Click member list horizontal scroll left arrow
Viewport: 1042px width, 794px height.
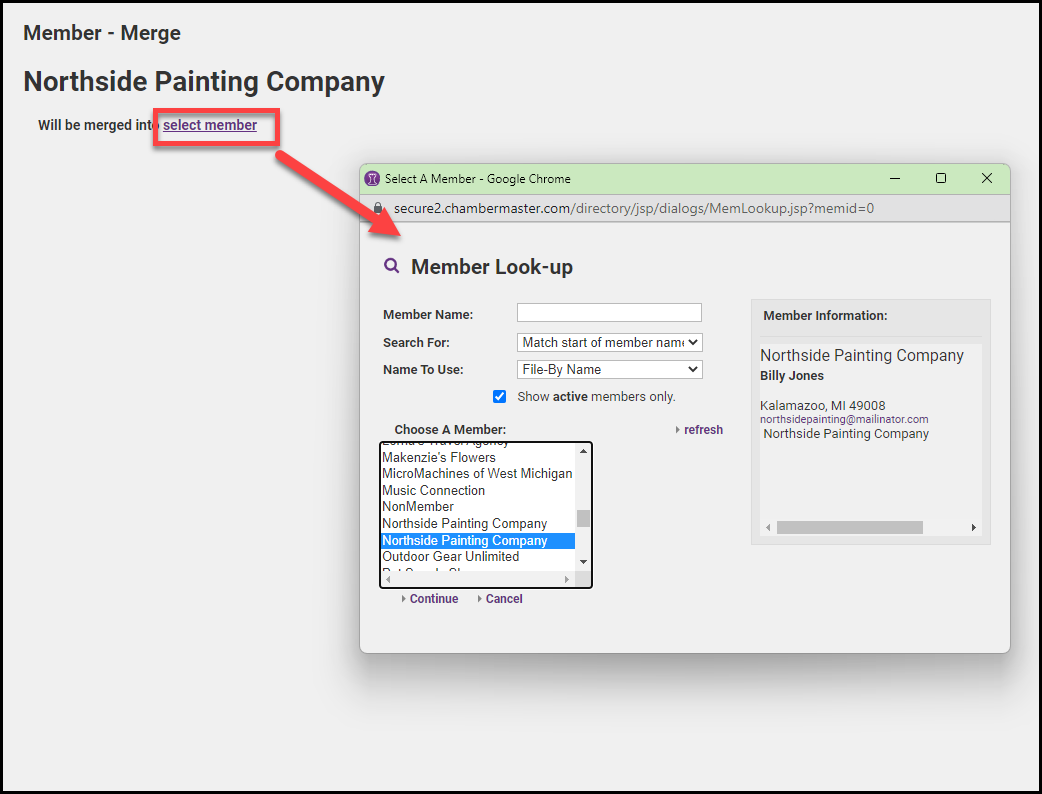click(388, 579)
